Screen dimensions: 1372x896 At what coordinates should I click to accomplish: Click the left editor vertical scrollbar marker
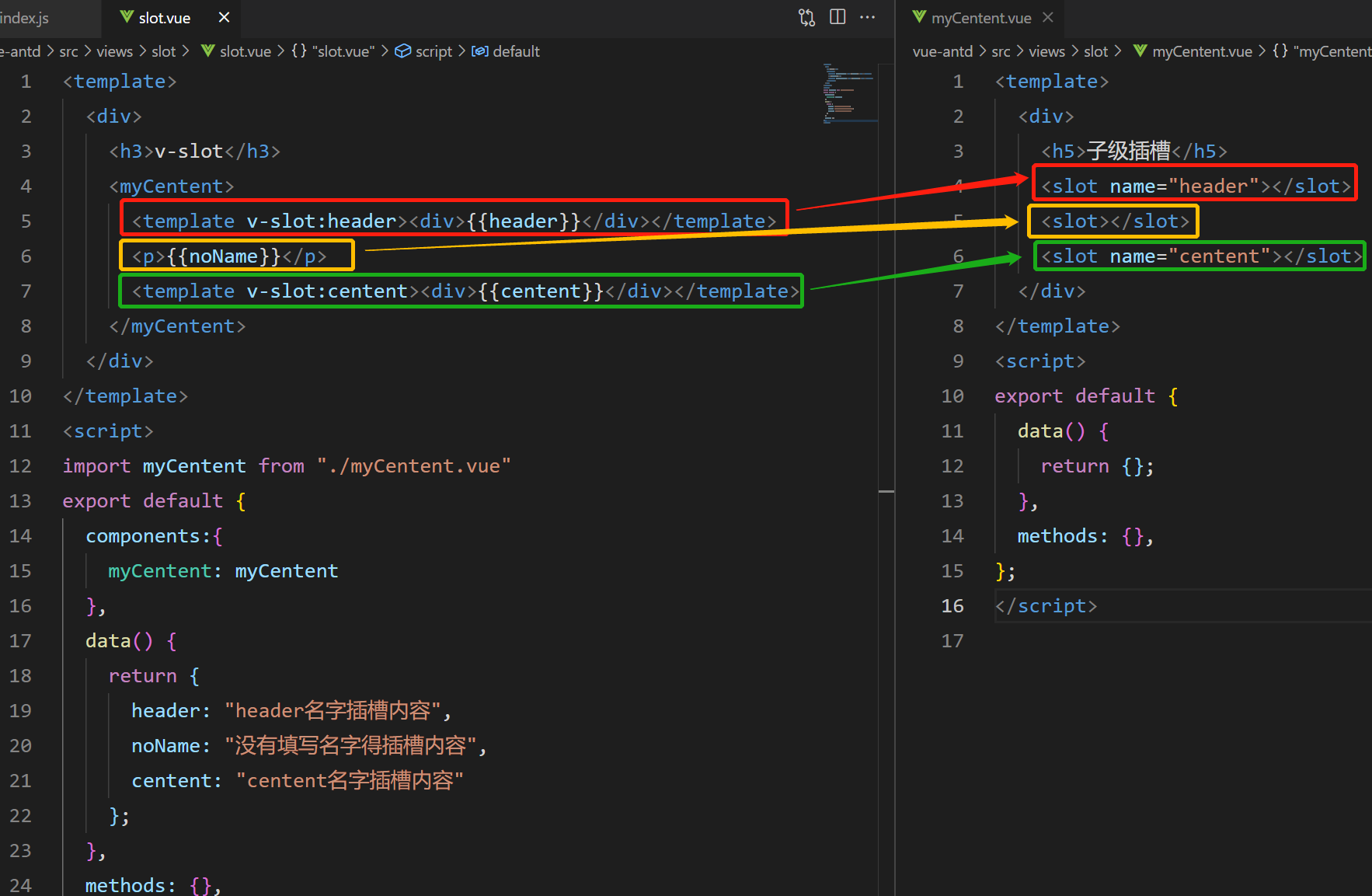(x=886, y=492)
